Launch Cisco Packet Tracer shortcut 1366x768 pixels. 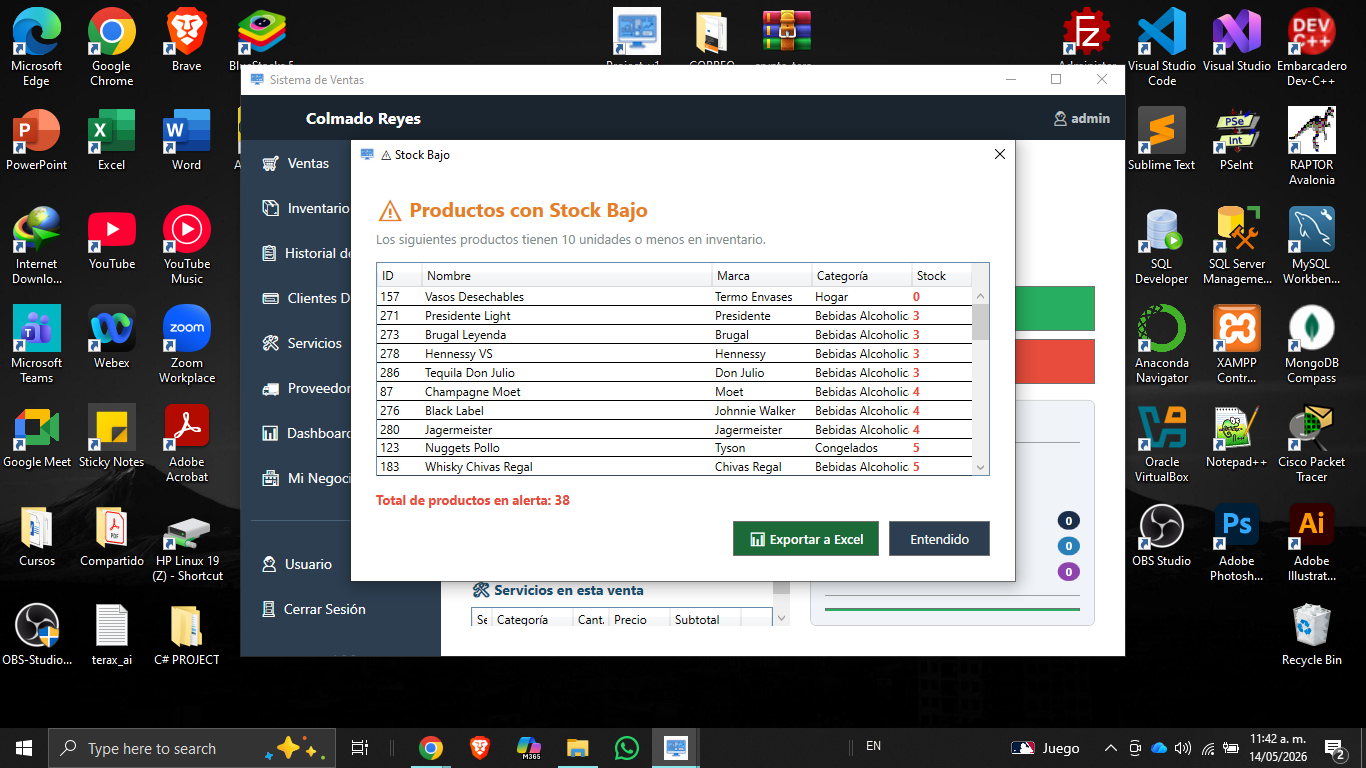pos(1312,443)
